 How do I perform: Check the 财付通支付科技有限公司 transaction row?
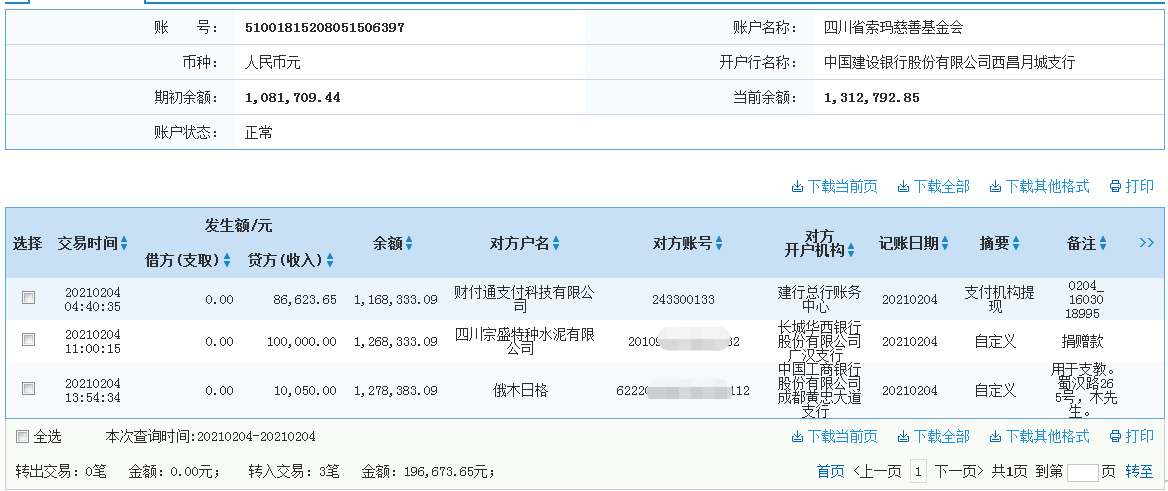28,298
